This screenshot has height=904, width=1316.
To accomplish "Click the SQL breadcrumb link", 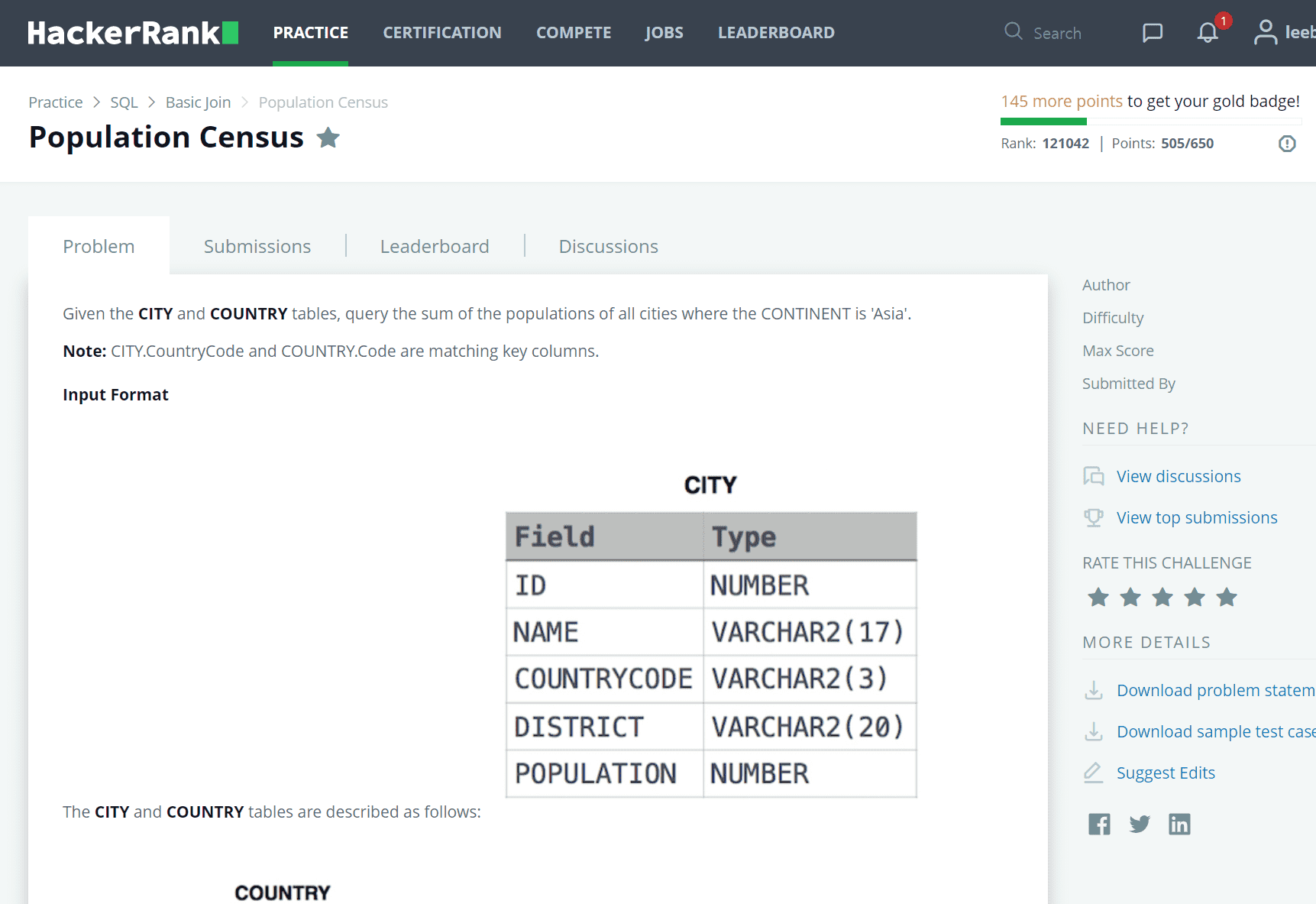I will (124, 102).
